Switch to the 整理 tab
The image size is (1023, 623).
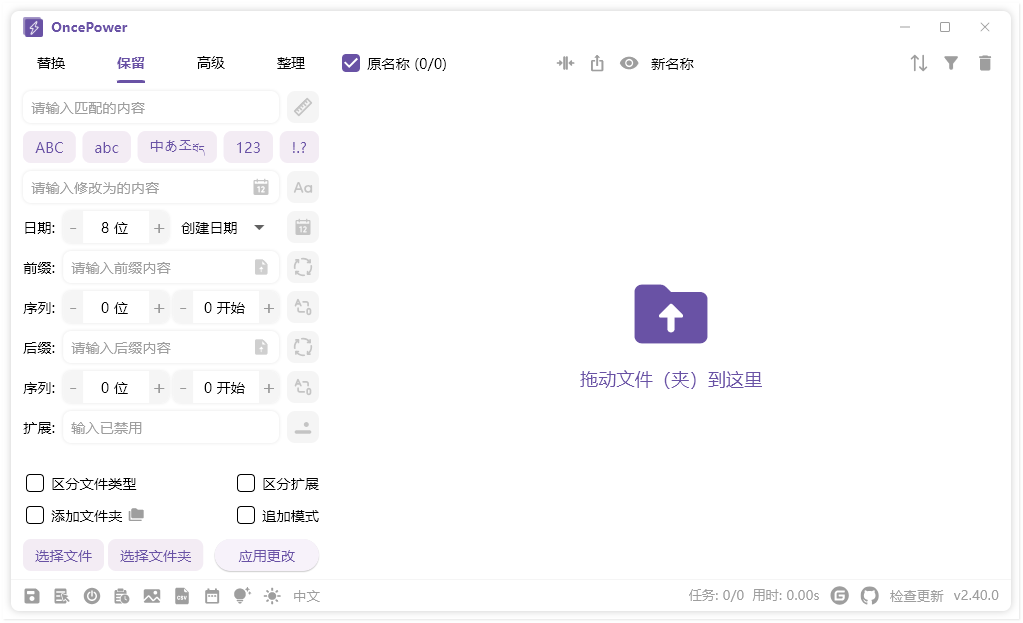click(291, 62)
